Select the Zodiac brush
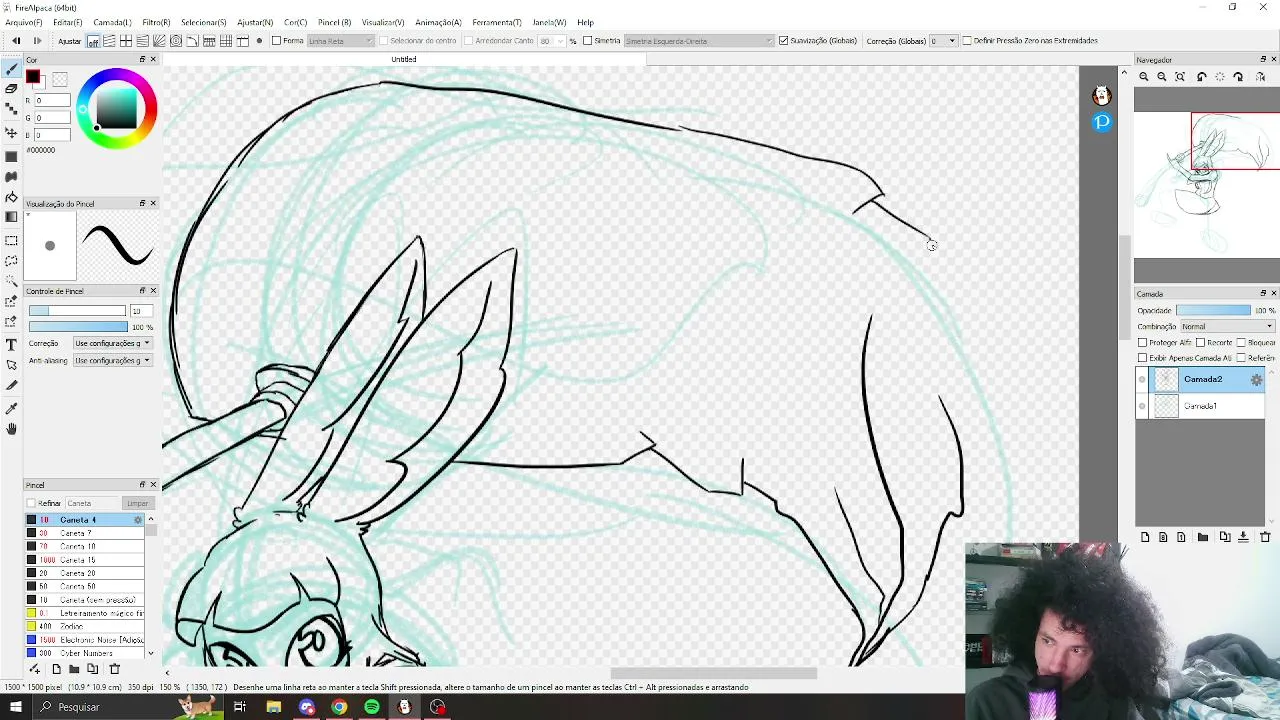1280x720 pixels. (x=85, y=626)
